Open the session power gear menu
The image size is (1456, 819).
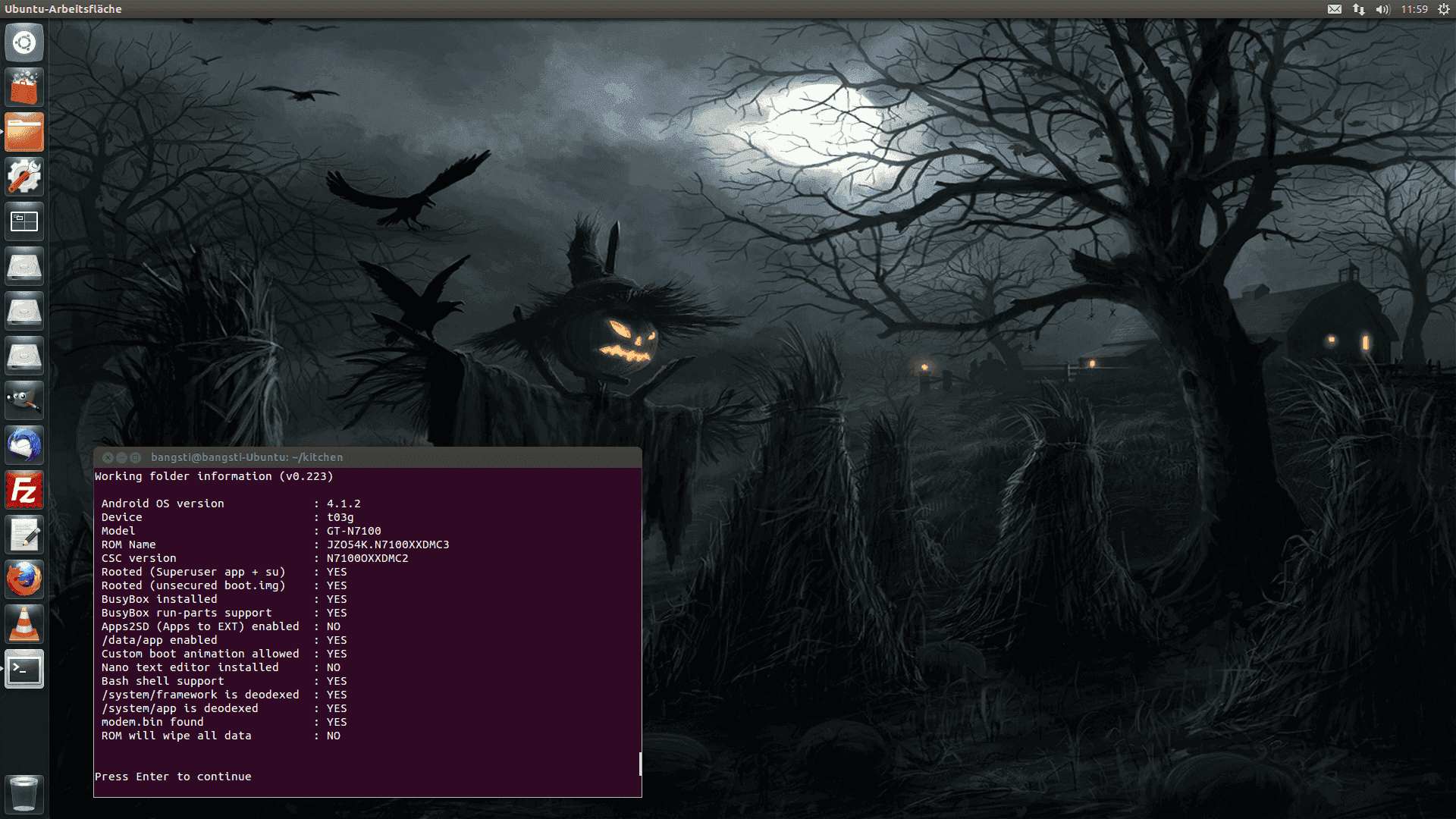point(1444,9)
